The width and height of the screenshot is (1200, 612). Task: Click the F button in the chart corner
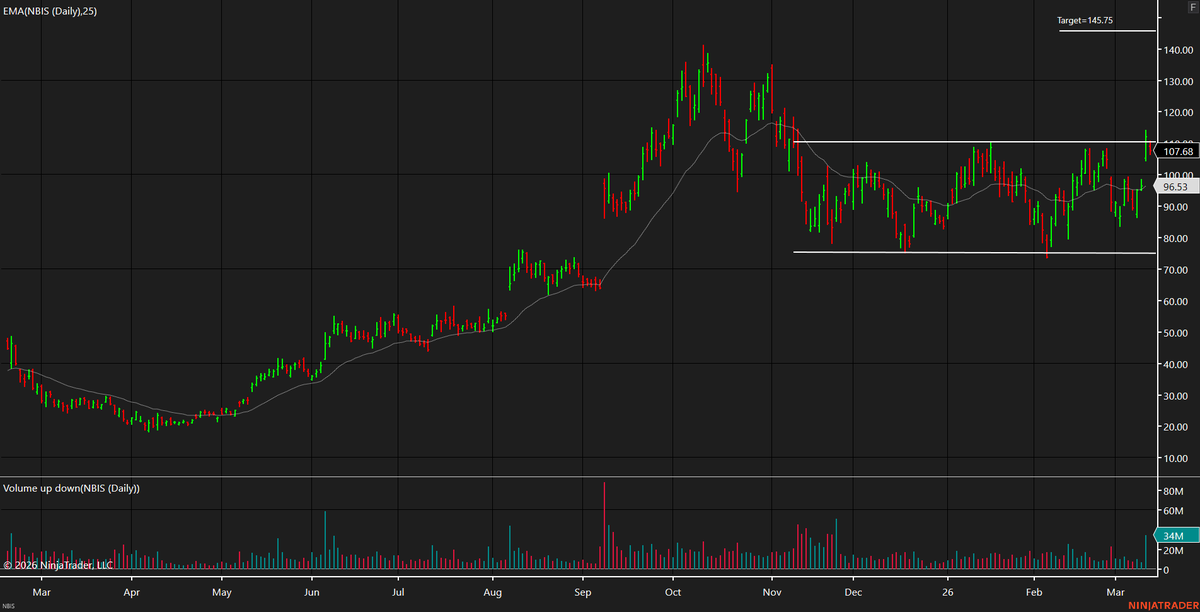[1193, 8]
